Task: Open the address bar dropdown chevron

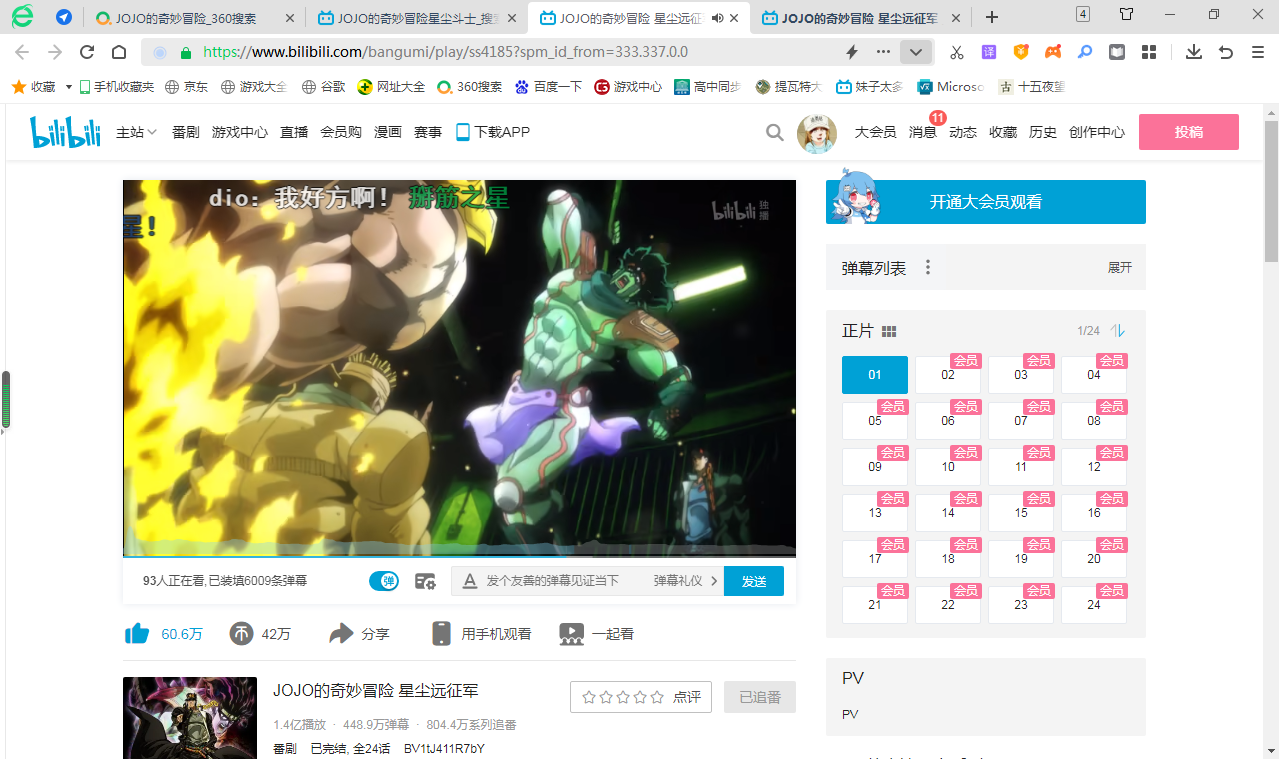Action: pyautogui.click(x=915, y=52)
